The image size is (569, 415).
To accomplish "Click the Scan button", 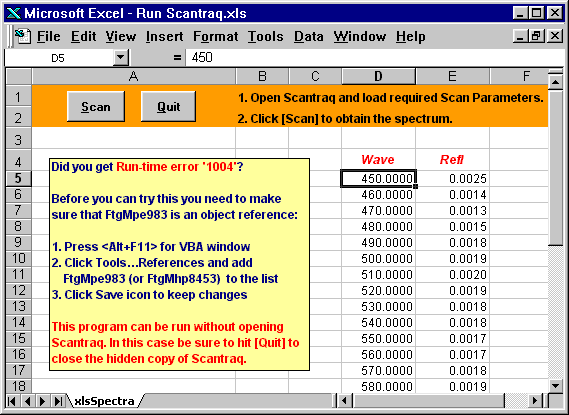I will 96,106.
